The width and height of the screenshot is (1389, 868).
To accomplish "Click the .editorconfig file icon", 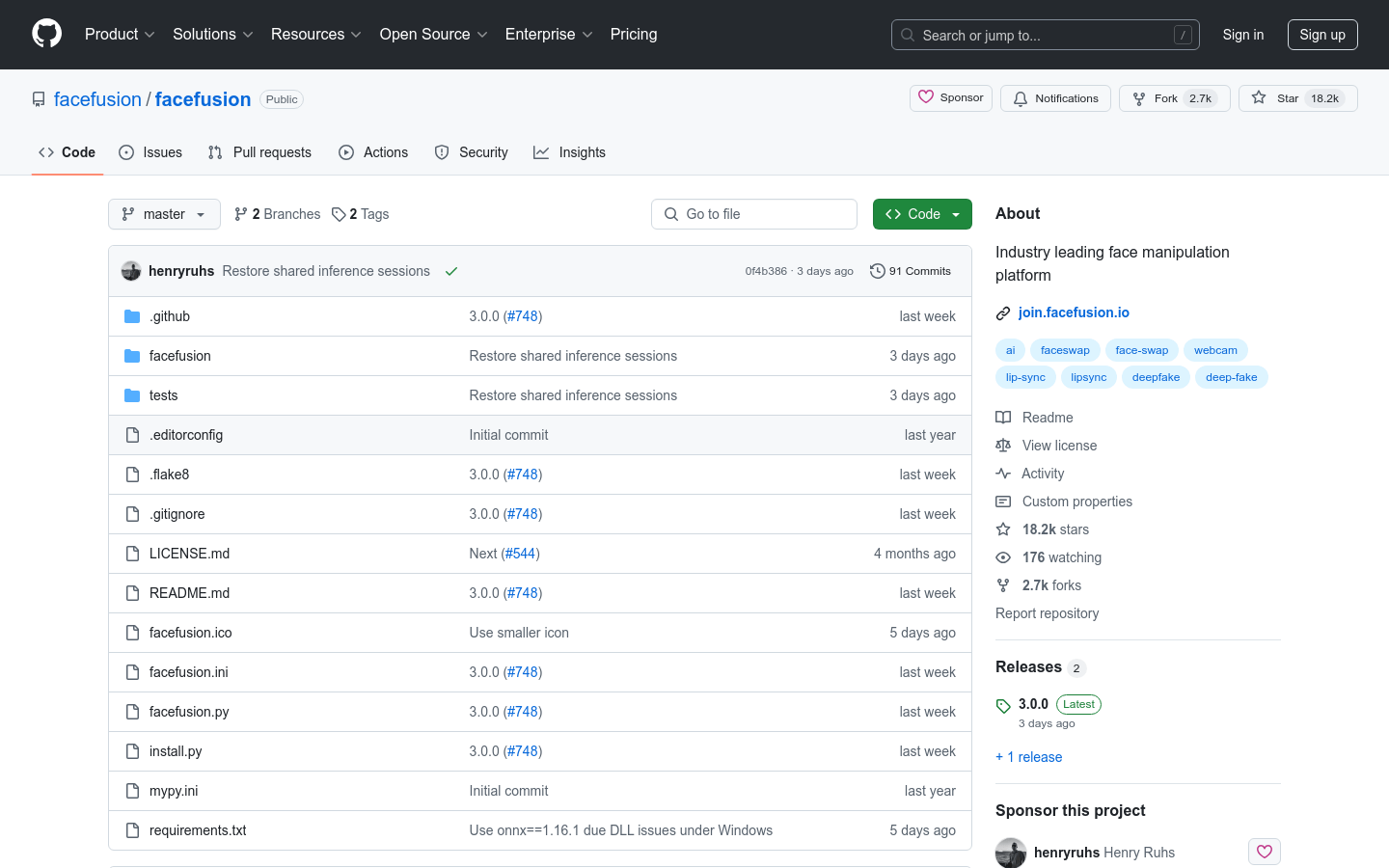I will 132,435.
